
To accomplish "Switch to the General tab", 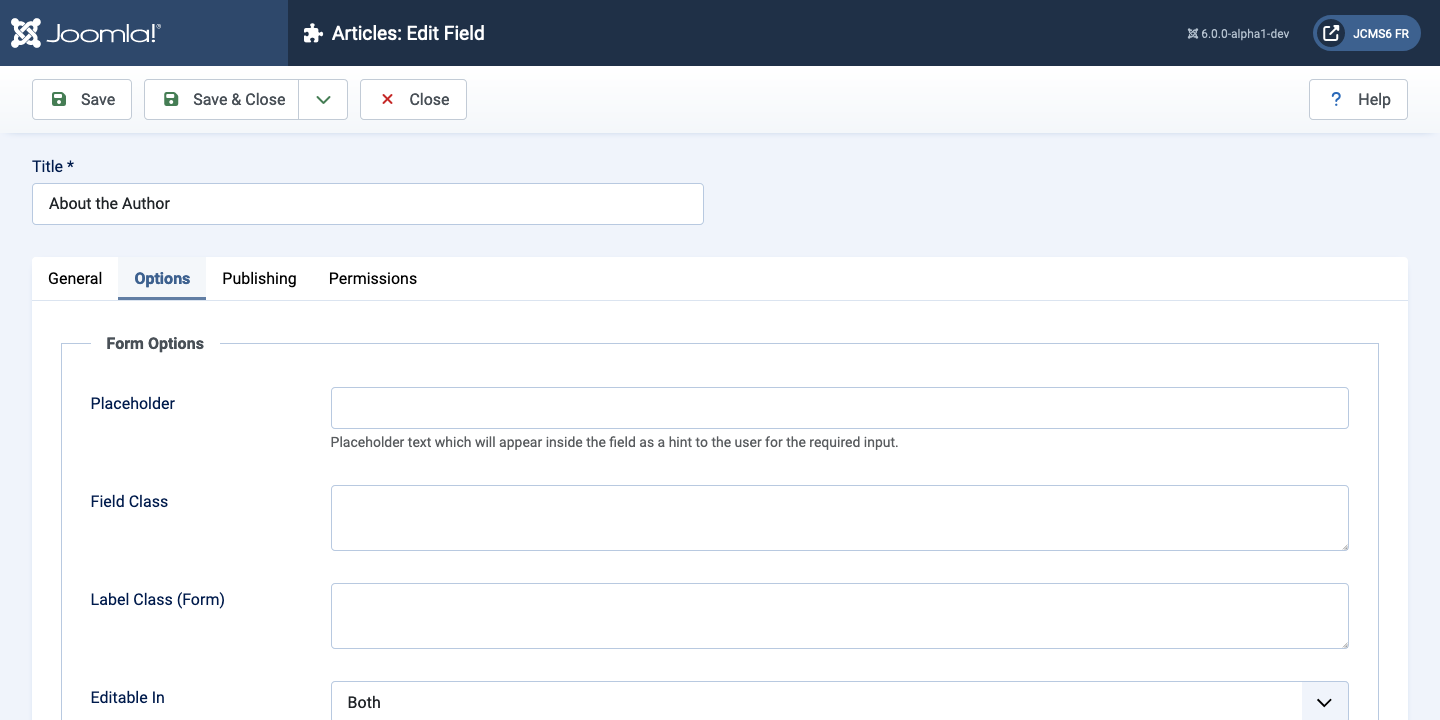I will pyautogui.click(x=75, y=278).
